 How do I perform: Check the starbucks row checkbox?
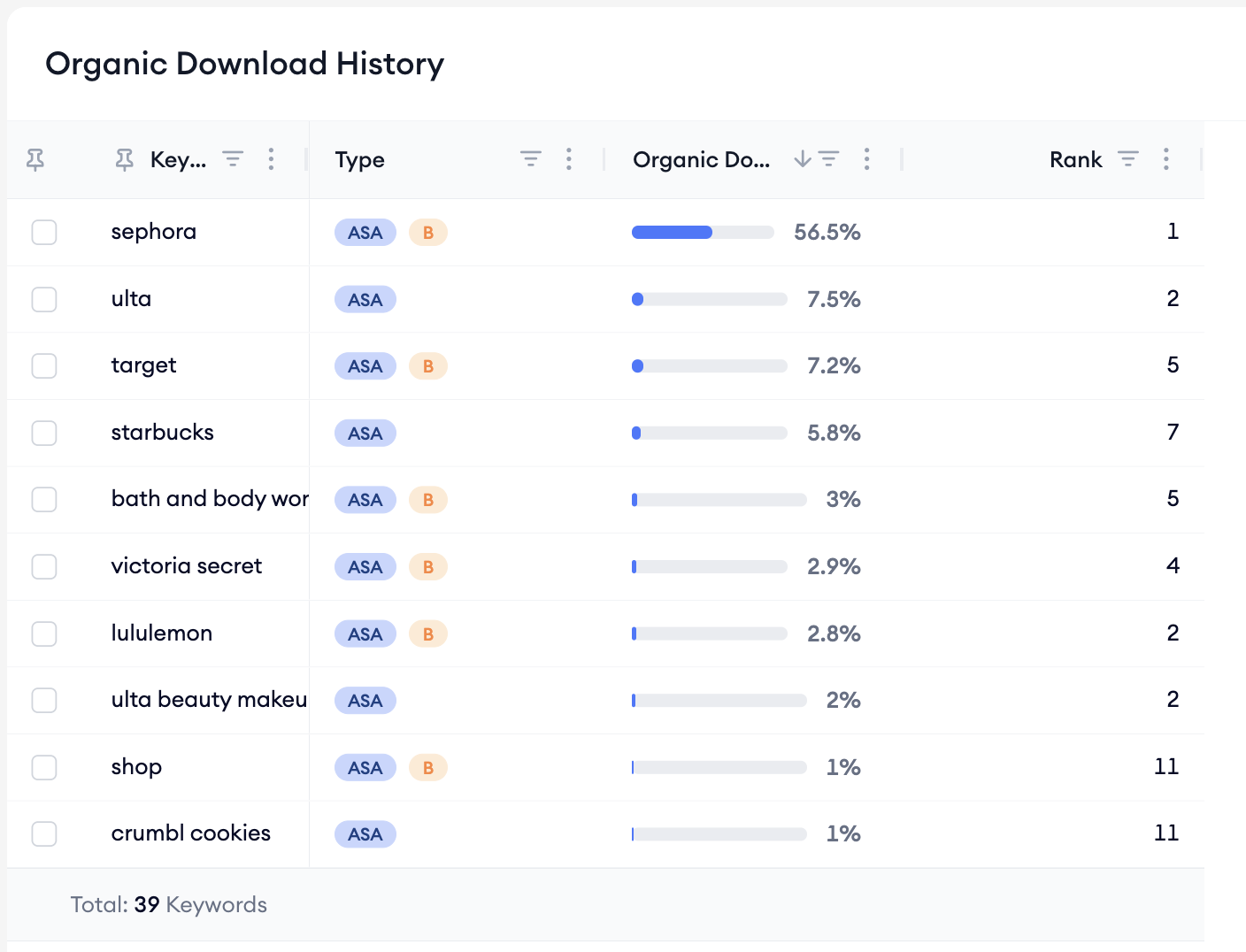coord(44,433)
